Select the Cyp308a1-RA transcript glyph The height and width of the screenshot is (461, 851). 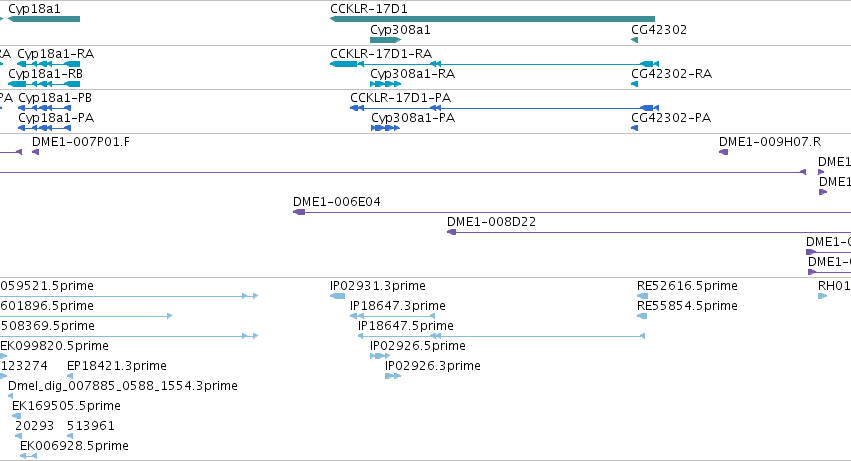pyautogui.click(x=385, y=84)
